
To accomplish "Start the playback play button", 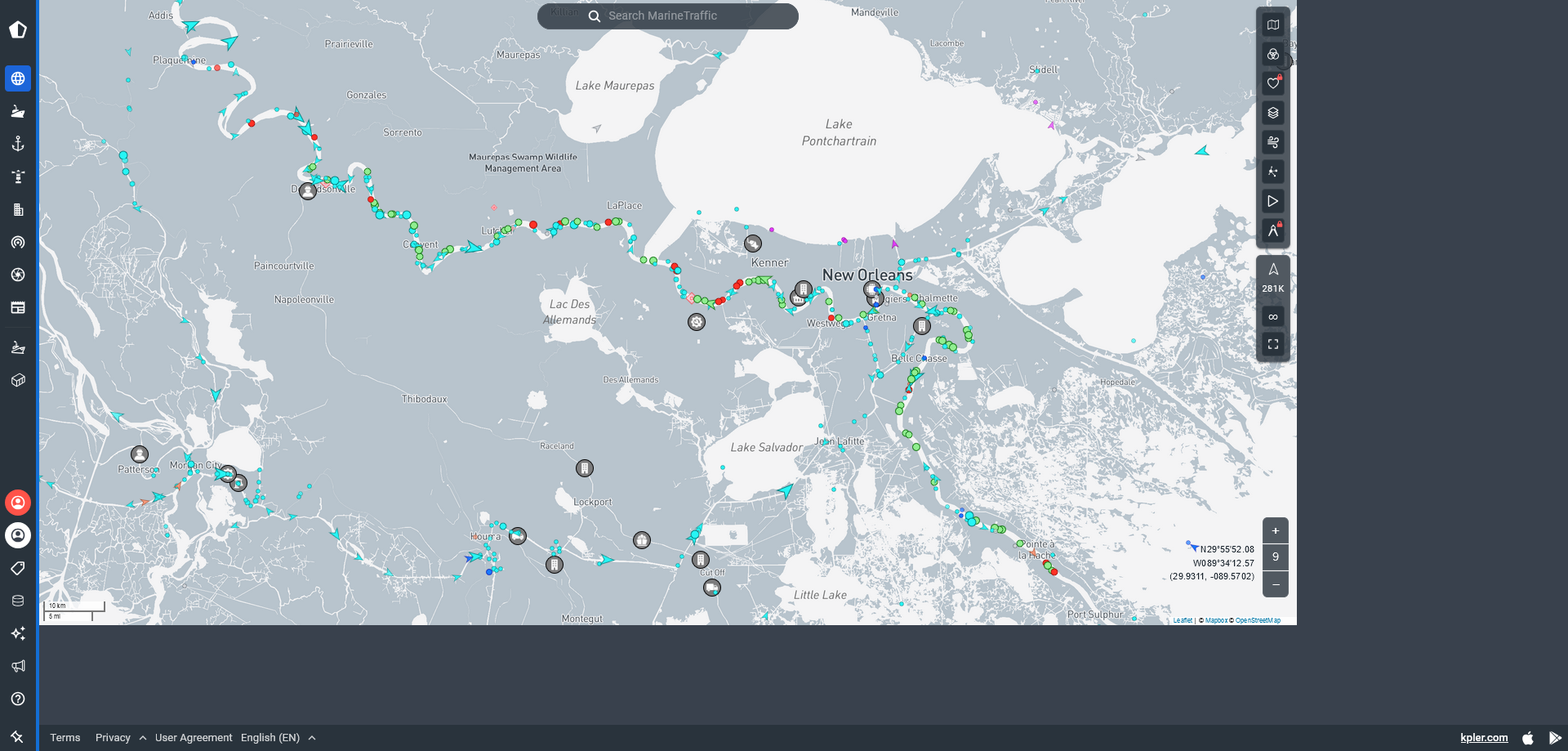I will pyautogui.click(x=1273, y=201).
